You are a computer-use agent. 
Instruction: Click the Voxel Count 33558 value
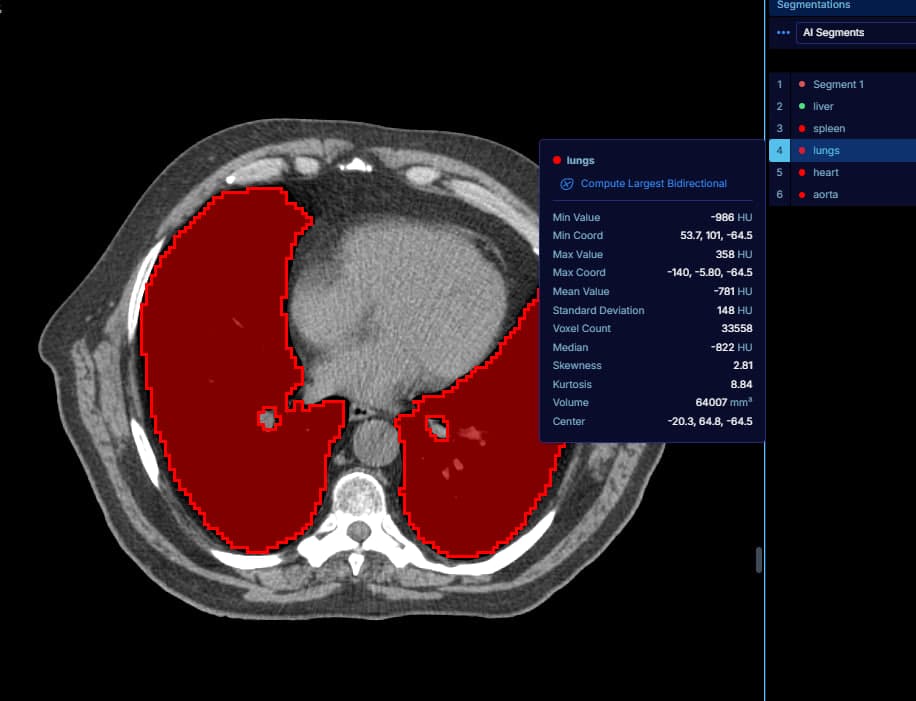pos(737,328)
